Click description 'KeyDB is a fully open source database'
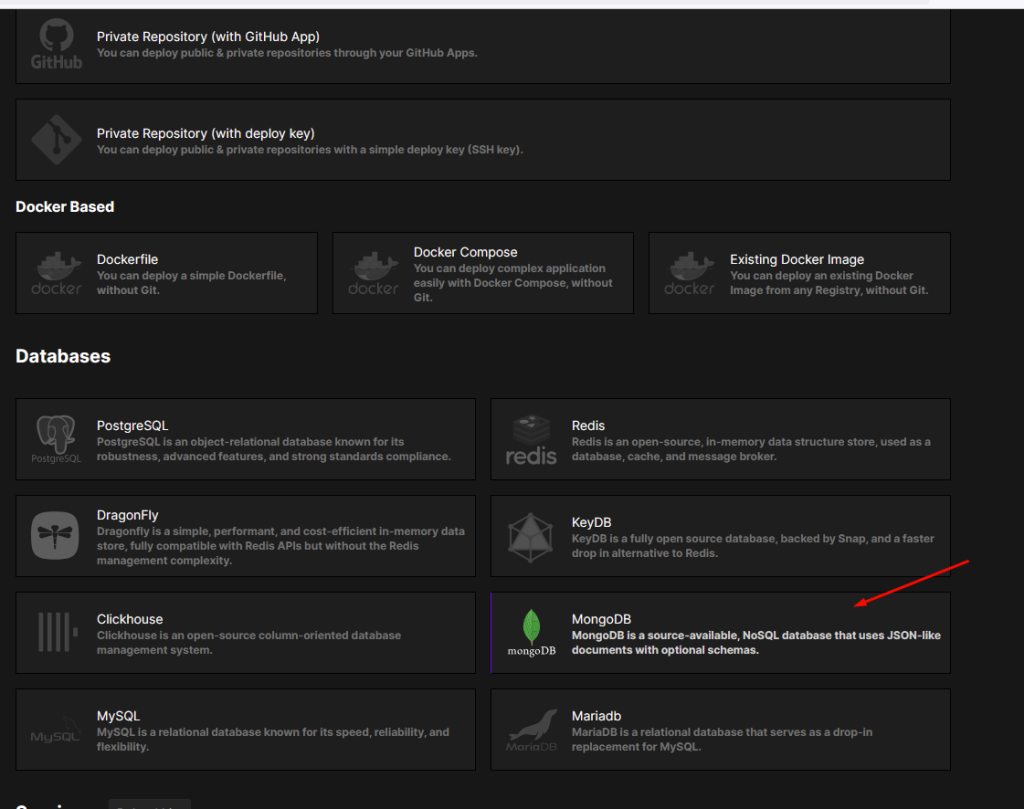The width and height of the screenshot is (1024, 809). pos(753,546)
